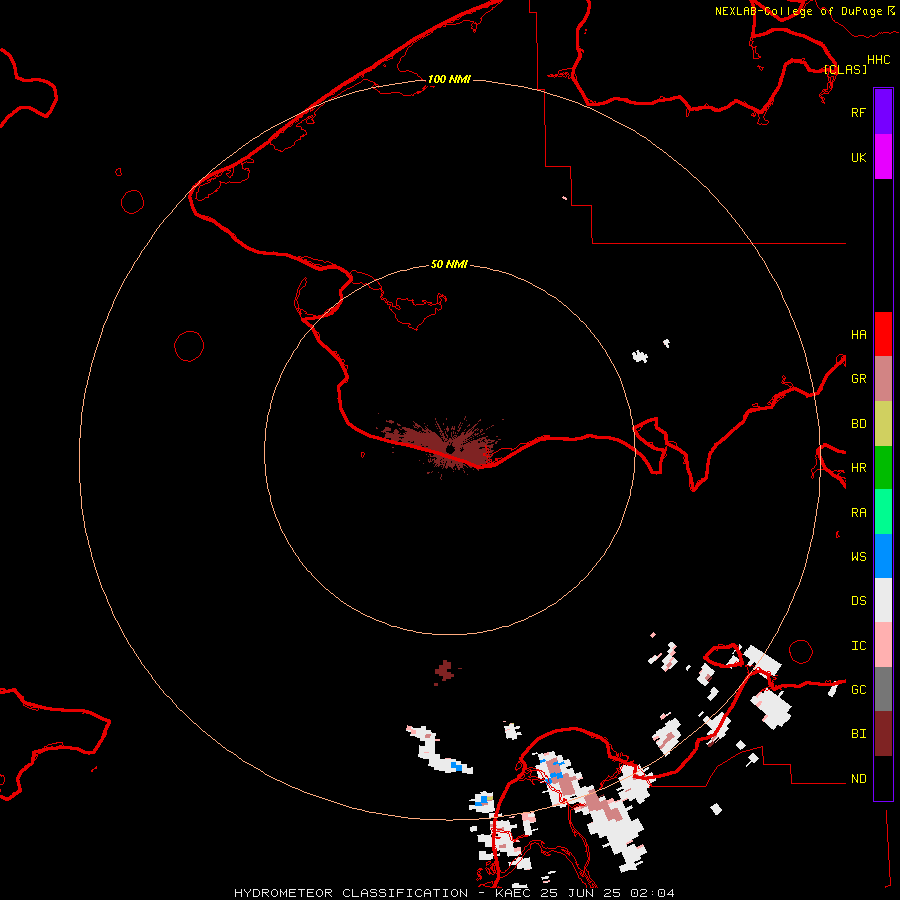Click the small dark-red BI echo below the 50 NMI ring
The width and height of the screenshot is (900, 900).
[x=445, y=671]
